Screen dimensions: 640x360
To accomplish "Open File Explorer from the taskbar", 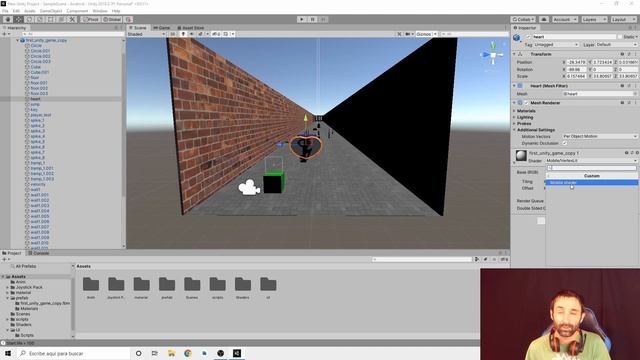I will [x=171, y=353].
